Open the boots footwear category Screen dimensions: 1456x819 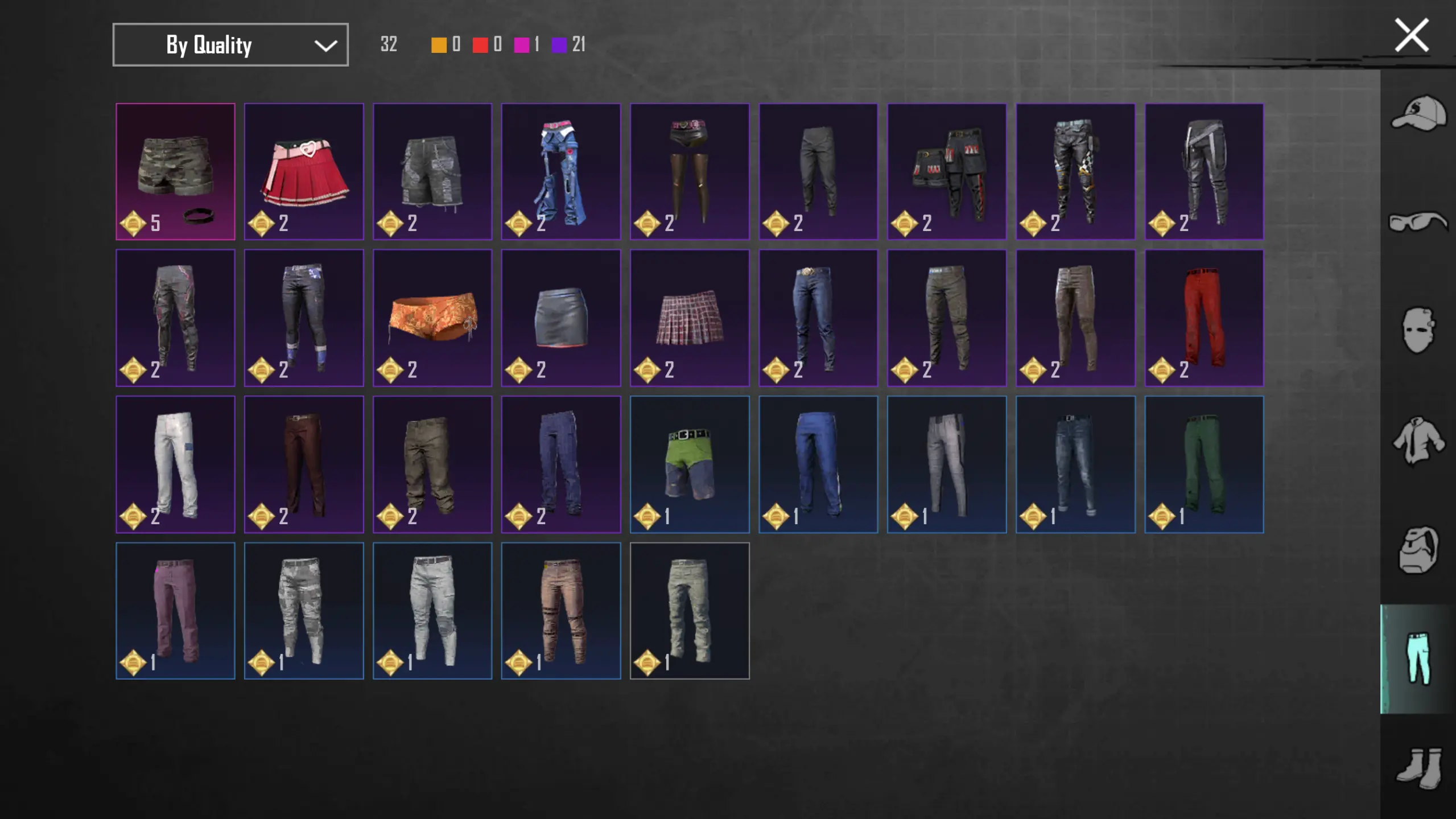(x=1418, y=768)
